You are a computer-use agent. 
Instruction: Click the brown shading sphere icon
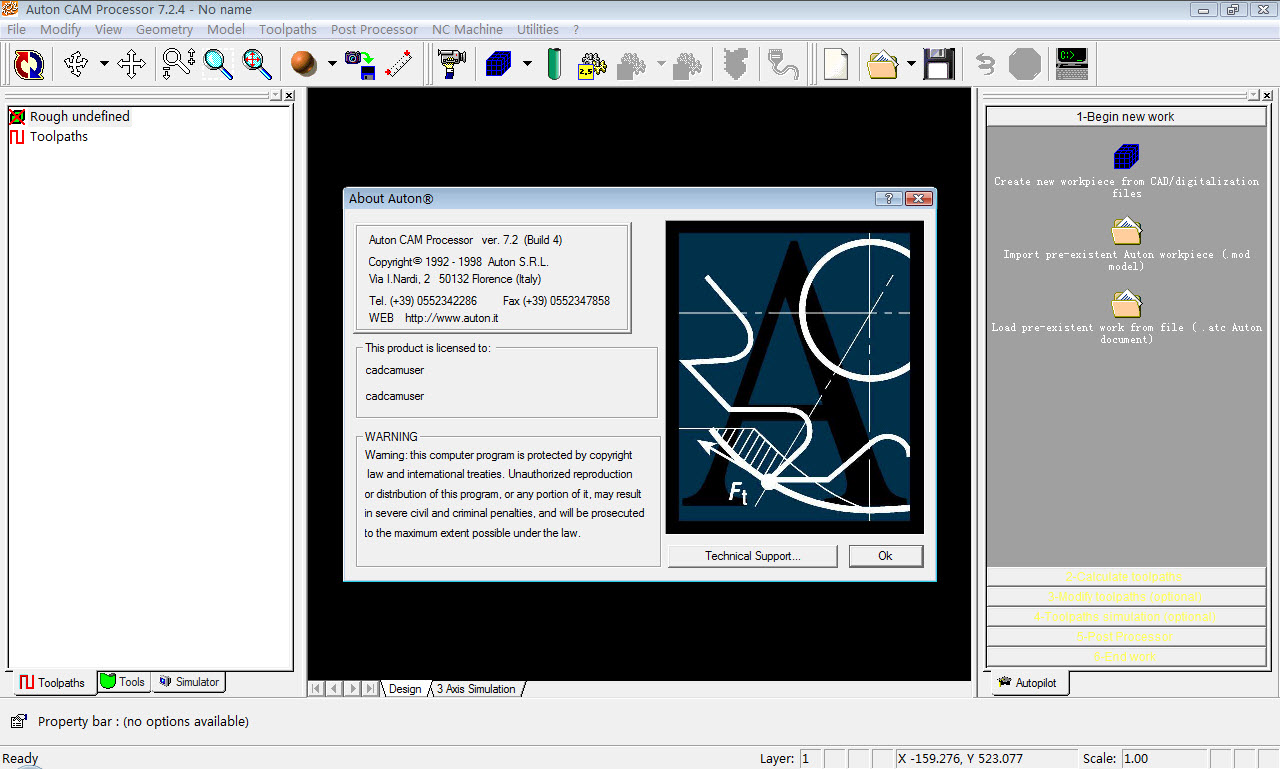[303, 65]
